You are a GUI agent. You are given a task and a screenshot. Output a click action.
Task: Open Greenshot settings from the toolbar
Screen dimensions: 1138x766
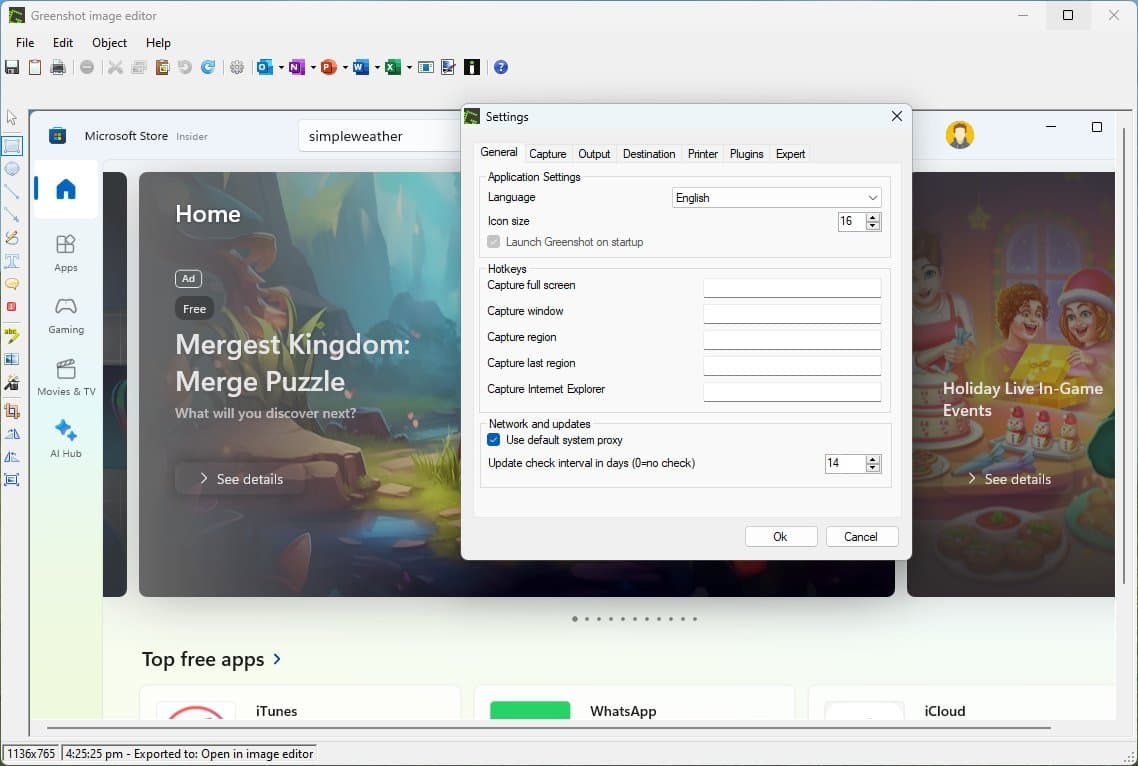[x=237, y=67]
